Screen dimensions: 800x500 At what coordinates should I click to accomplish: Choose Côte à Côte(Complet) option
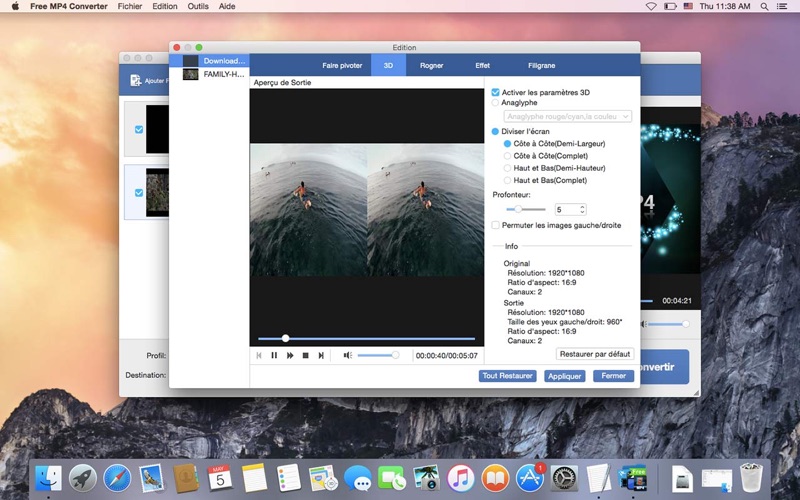tap(507, 156)
